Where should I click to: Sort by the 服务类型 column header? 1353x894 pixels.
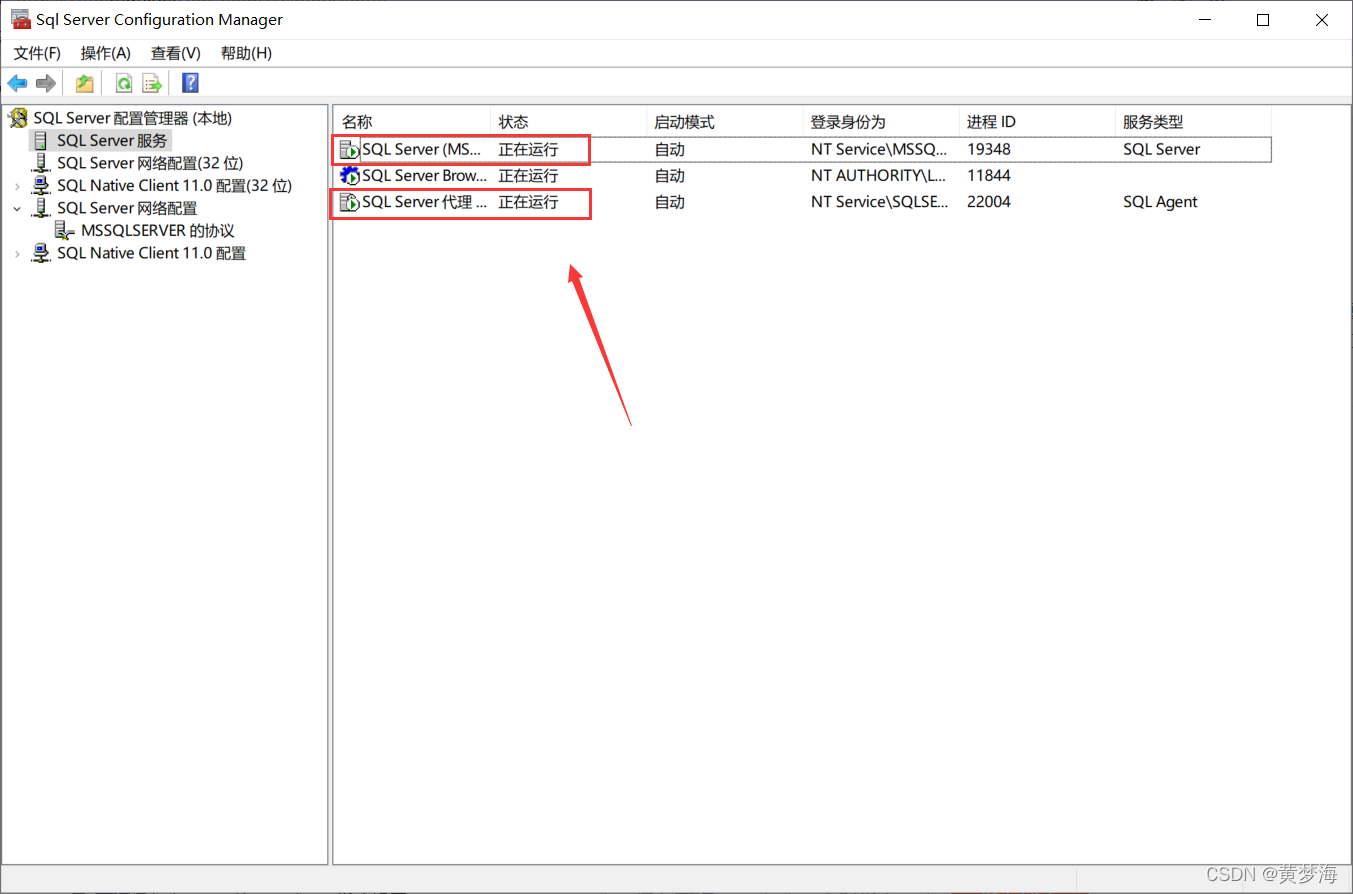(x=1192, y=122)
